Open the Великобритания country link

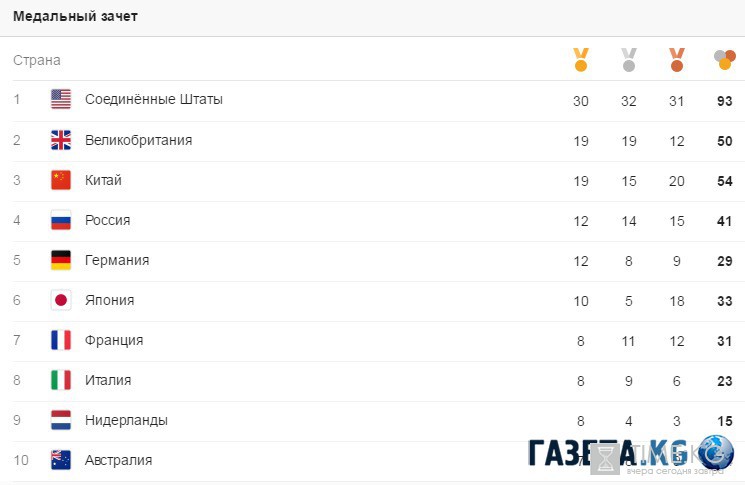point(138,140)
